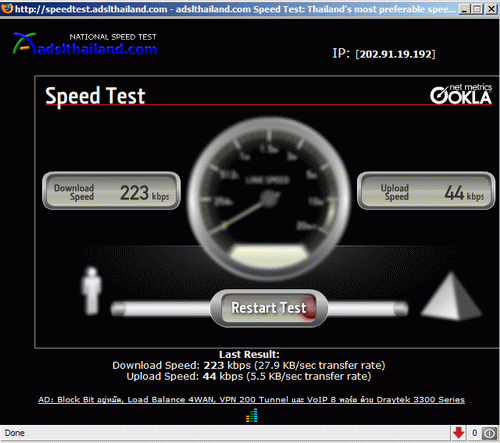Click the adslthailand.com logo
This screenshot has width=500, height=443.
tap(85, 44)
